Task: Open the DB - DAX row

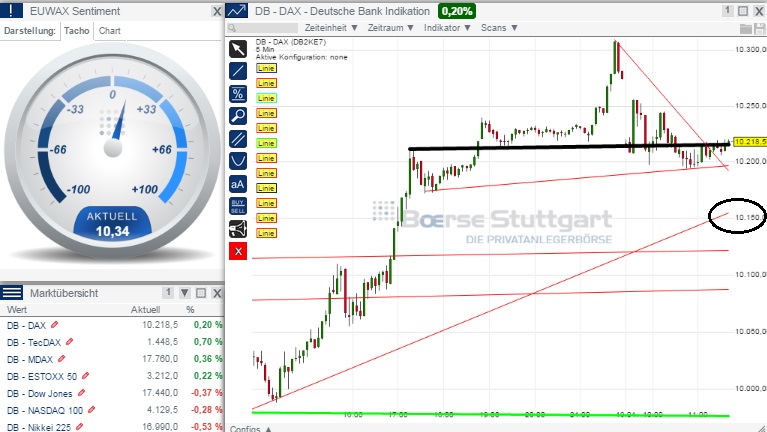Action: (112, 325)
